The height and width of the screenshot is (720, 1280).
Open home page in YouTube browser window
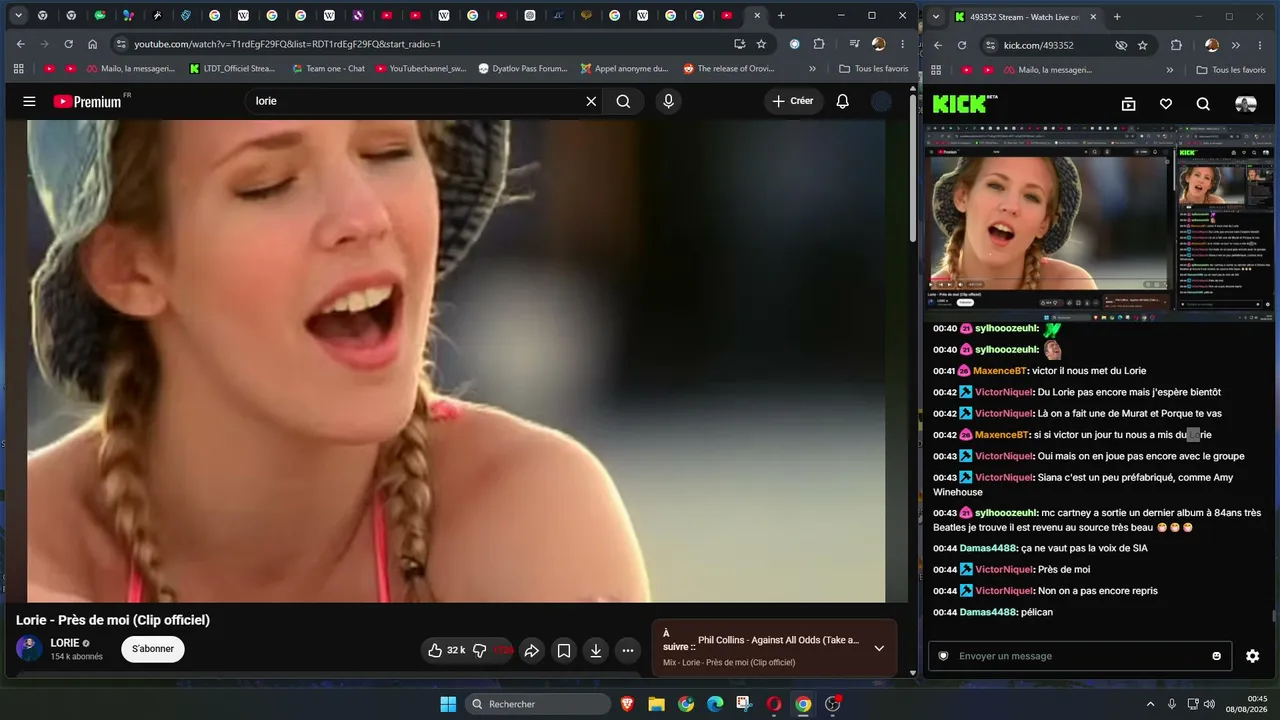click(x=92, y=44)
